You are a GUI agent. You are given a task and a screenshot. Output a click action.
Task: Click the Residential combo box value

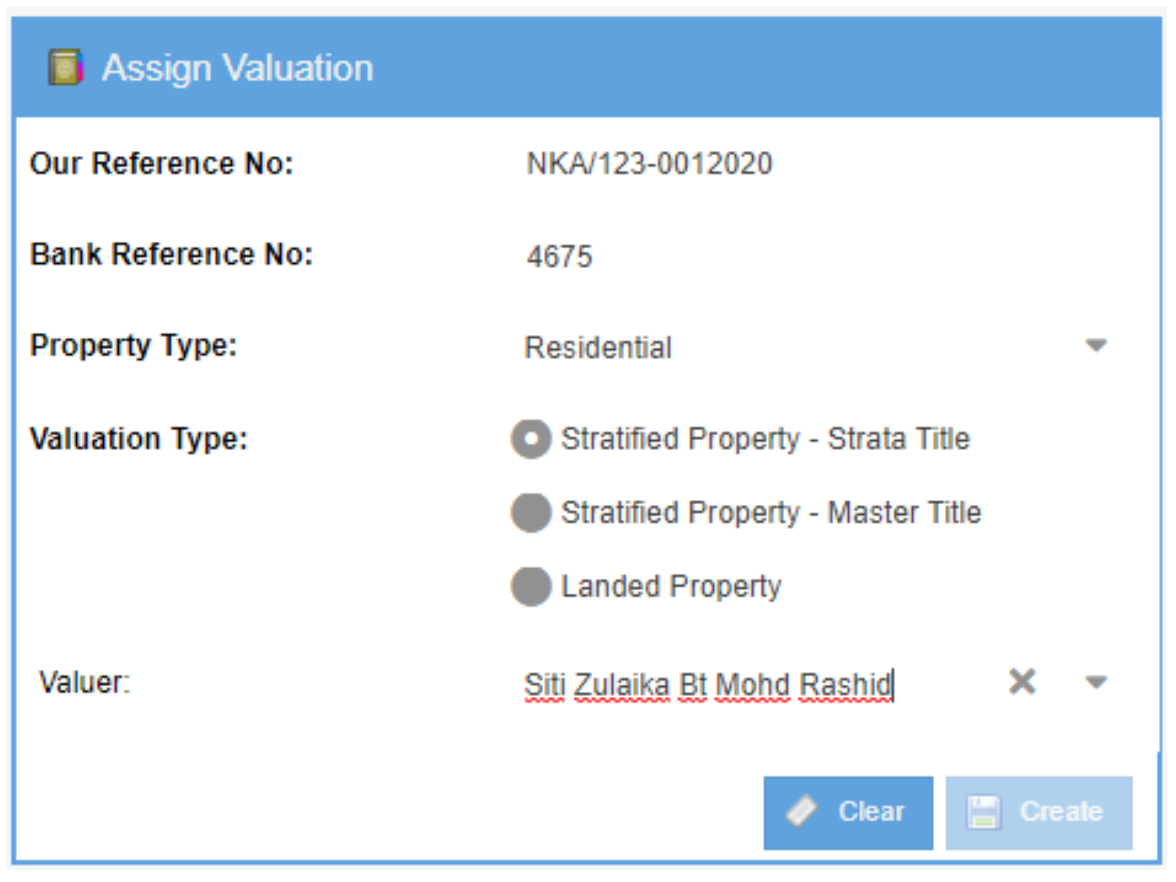click(x=598, y=348)
